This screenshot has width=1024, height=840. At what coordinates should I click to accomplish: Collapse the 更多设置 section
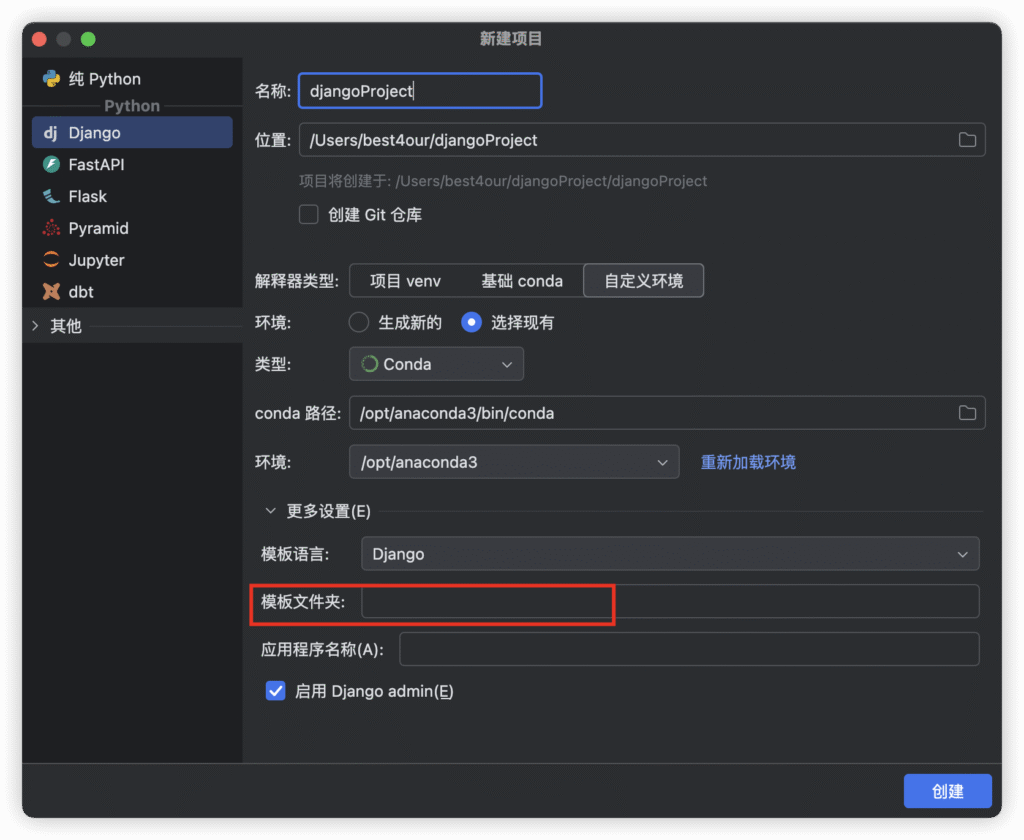click(270, 511)
